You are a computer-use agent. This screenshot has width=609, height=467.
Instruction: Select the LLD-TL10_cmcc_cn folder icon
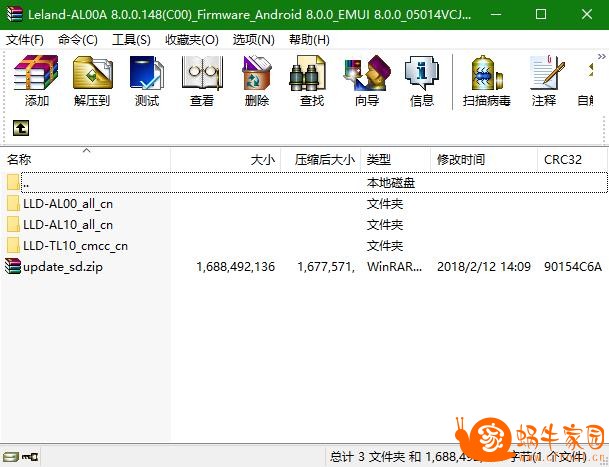[x=13, y=246]
